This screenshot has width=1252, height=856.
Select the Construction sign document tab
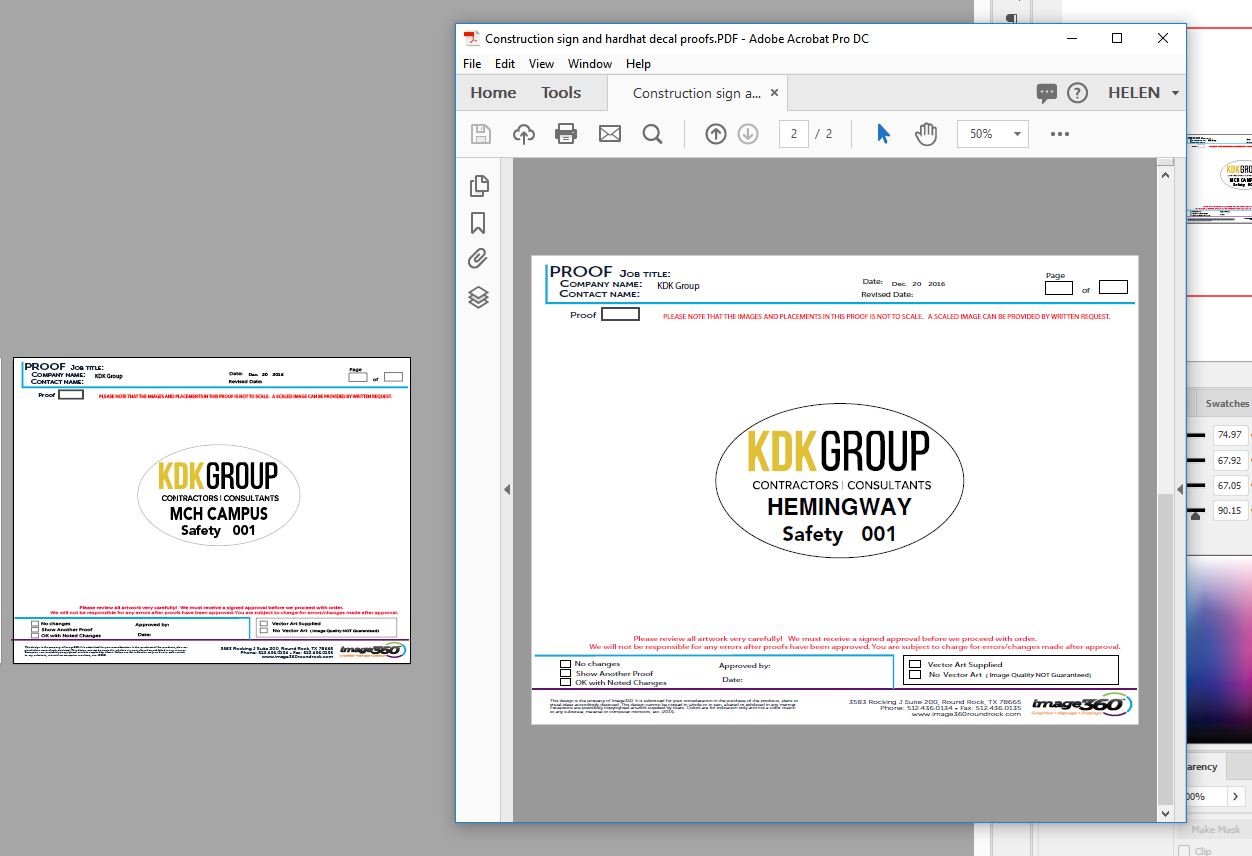(697, 93)
